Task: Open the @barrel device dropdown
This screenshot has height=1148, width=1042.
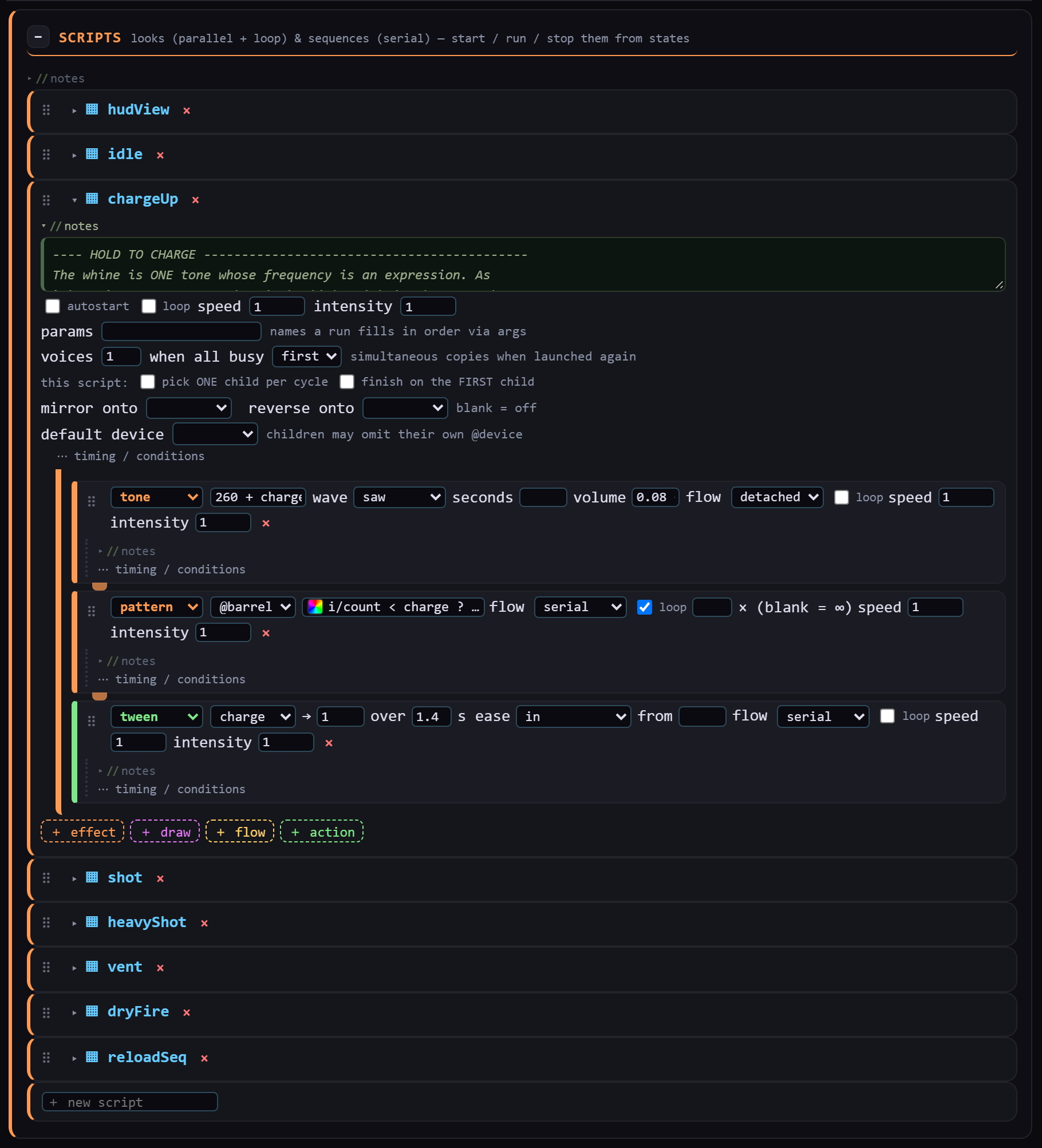Action: [x=253, y=607]
